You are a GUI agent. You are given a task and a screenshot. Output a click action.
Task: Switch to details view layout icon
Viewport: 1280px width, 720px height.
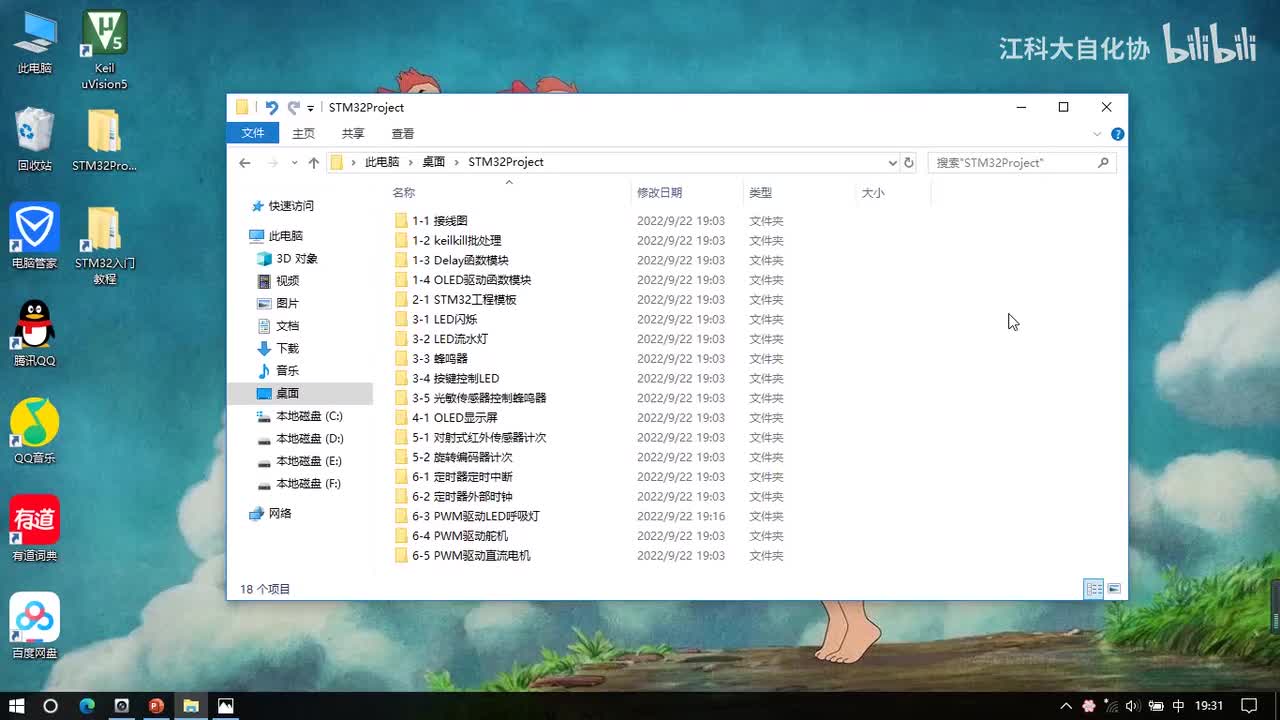(x=1094, y=589)
